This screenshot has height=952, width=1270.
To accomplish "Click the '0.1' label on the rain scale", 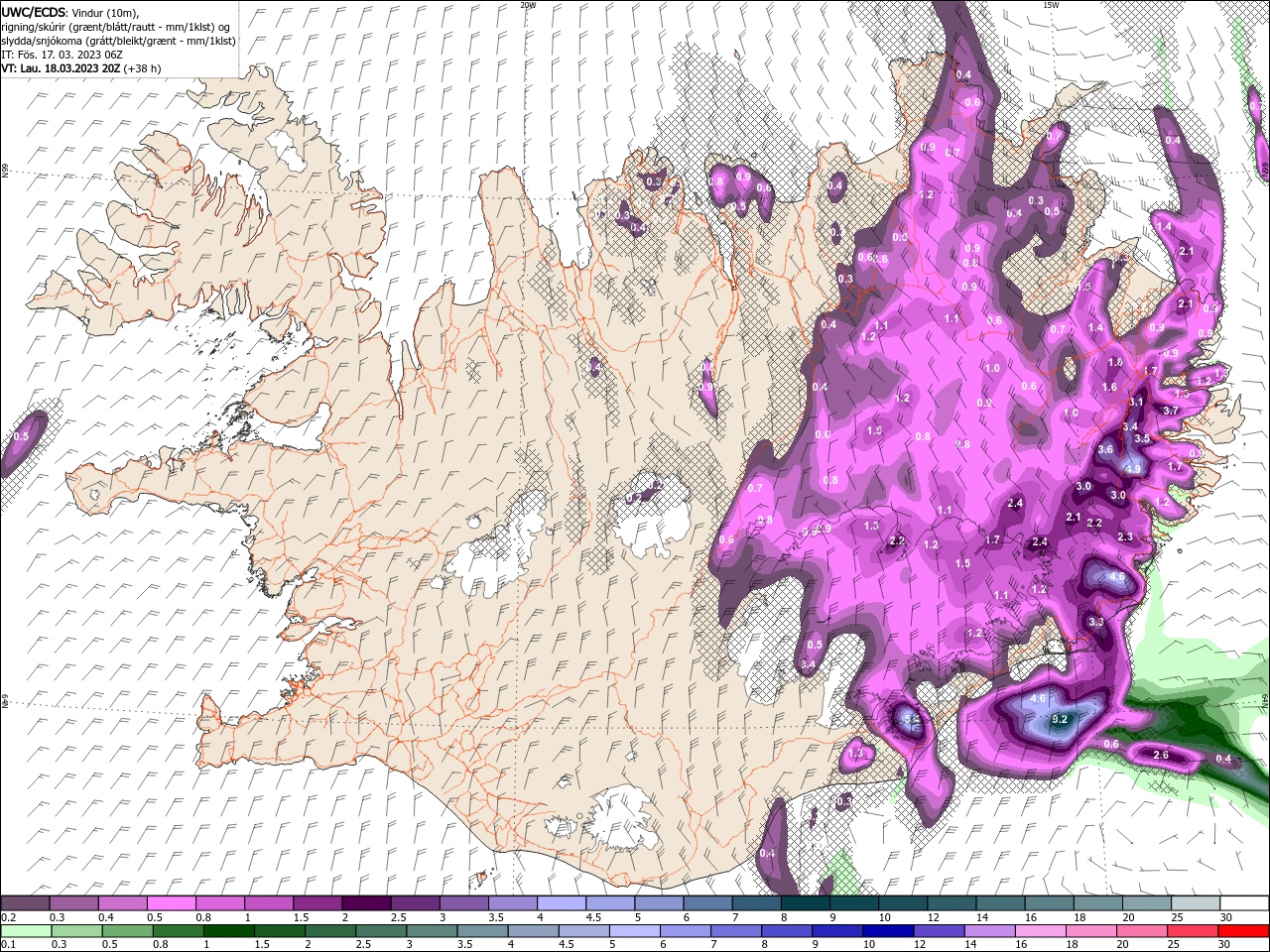I will (x=8, y=945).
